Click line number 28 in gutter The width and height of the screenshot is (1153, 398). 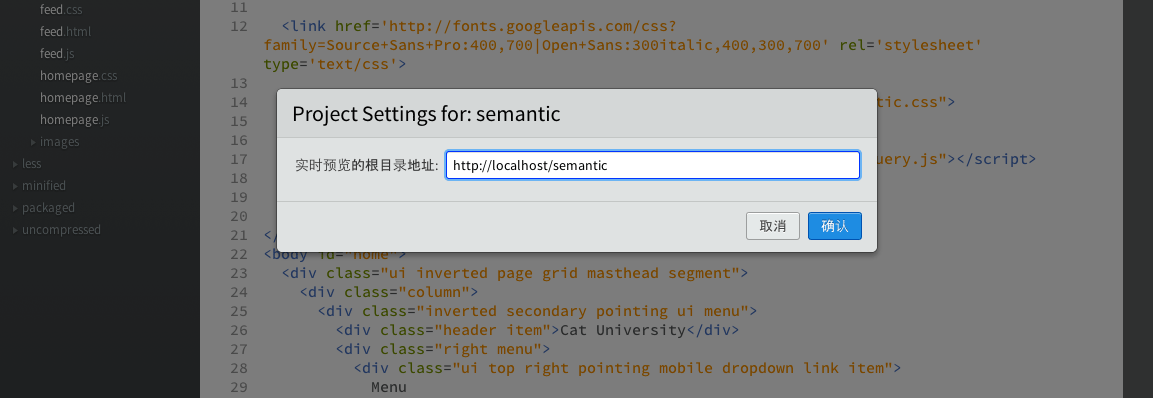tap(238, 368)
